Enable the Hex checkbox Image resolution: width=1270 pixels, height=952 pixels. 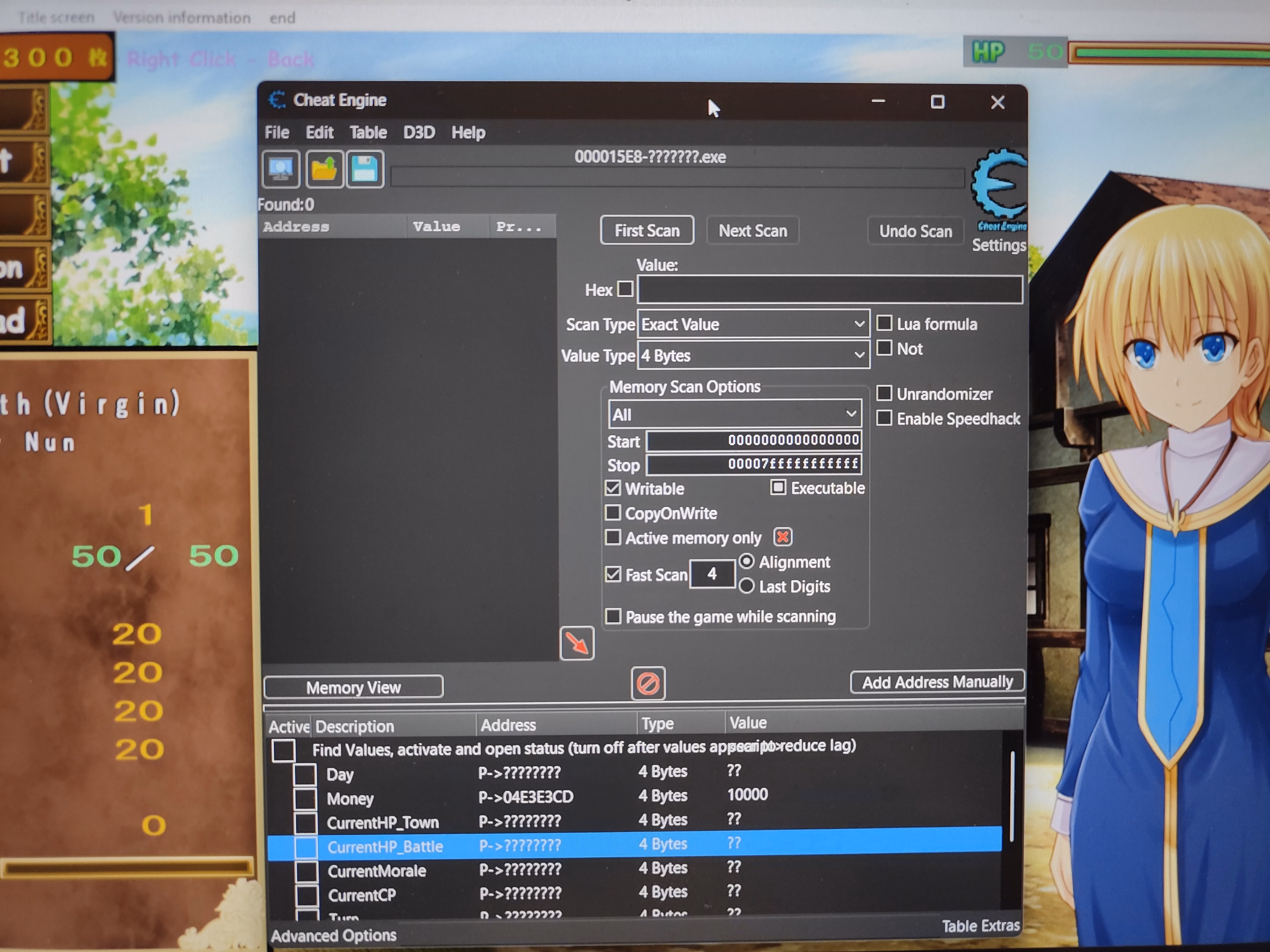(625, 289)
